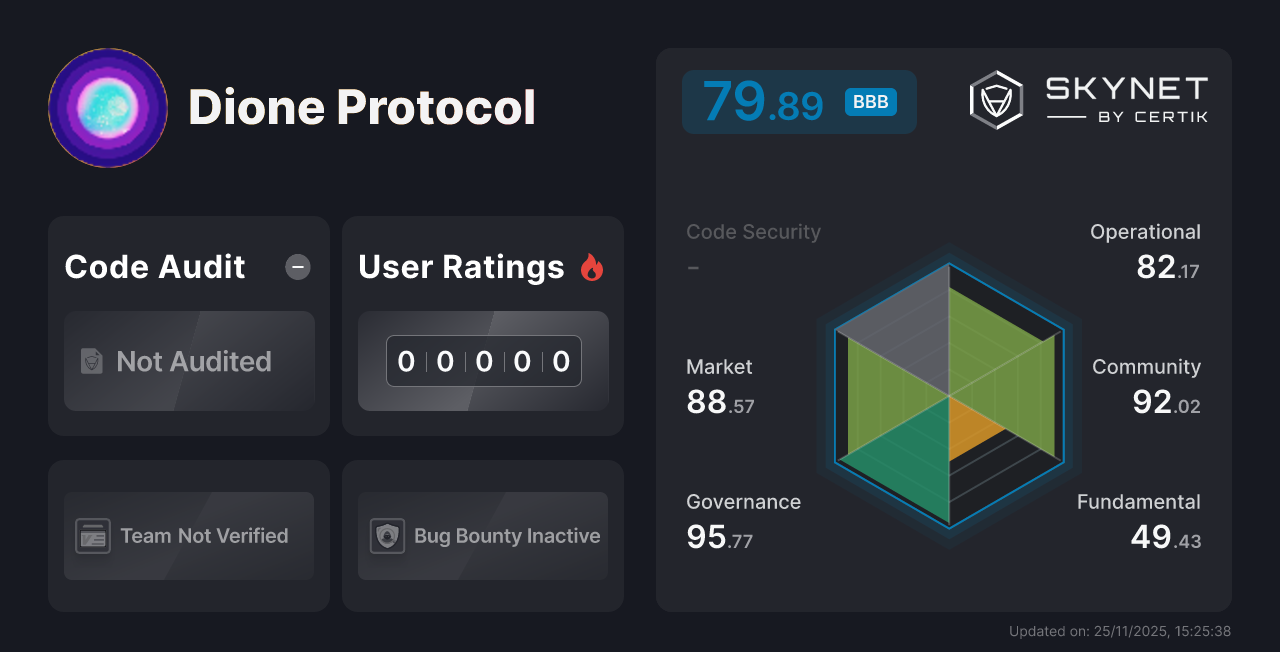1280x652 pixels.
Task: Click the Code Audit minus status icon
Action: point(298,267)
